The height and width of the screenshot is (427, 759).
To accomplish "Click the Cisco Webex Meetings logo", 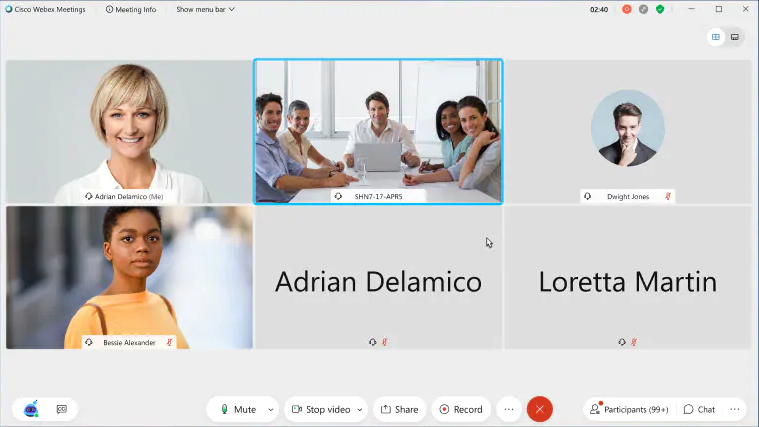I will point(9,9).
